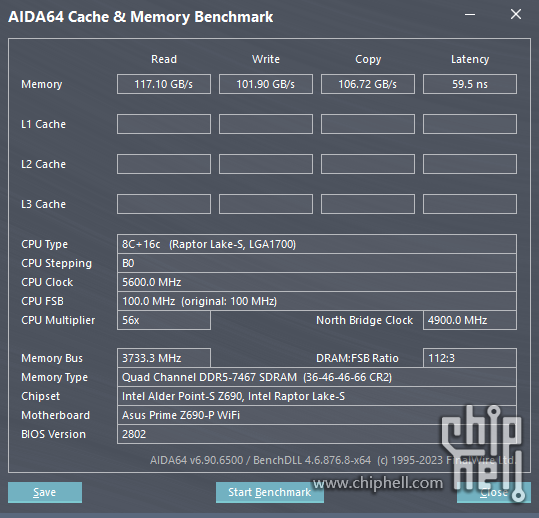Click the Memory Bus 3733.3 MHz field
The height and width of the screenshot is (518, 539).
(164, 358)
